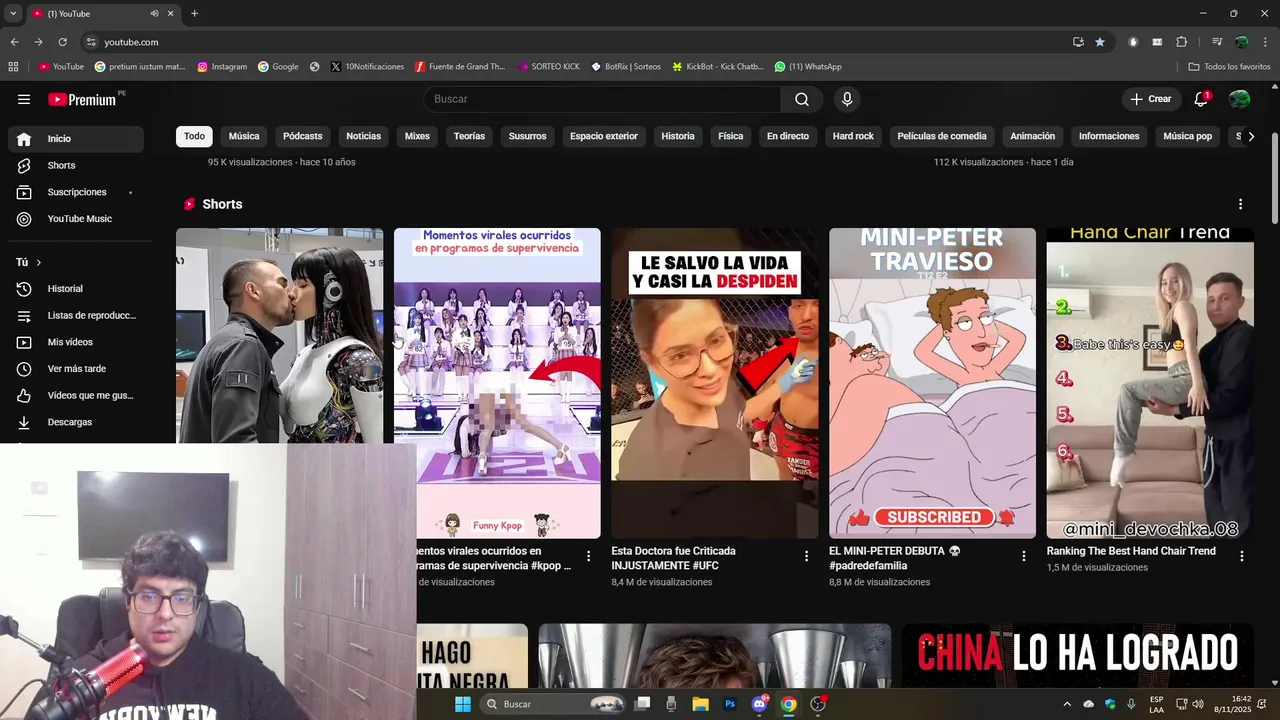Open the Instagram bookmark

[x=222, y=67]
